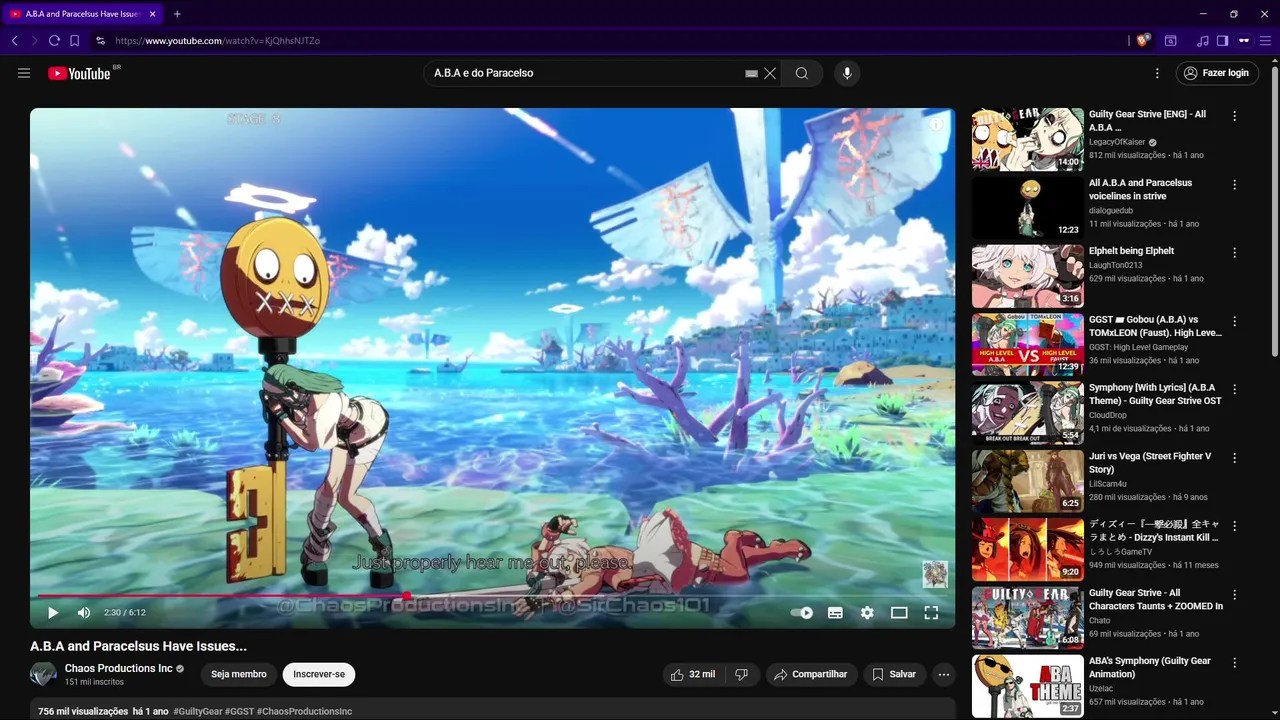Image resolution: width=1280 pixels, height=720 pixels.
Task: Open YouTube settings three-dot menu
Action: click(x=1157, y=73)
